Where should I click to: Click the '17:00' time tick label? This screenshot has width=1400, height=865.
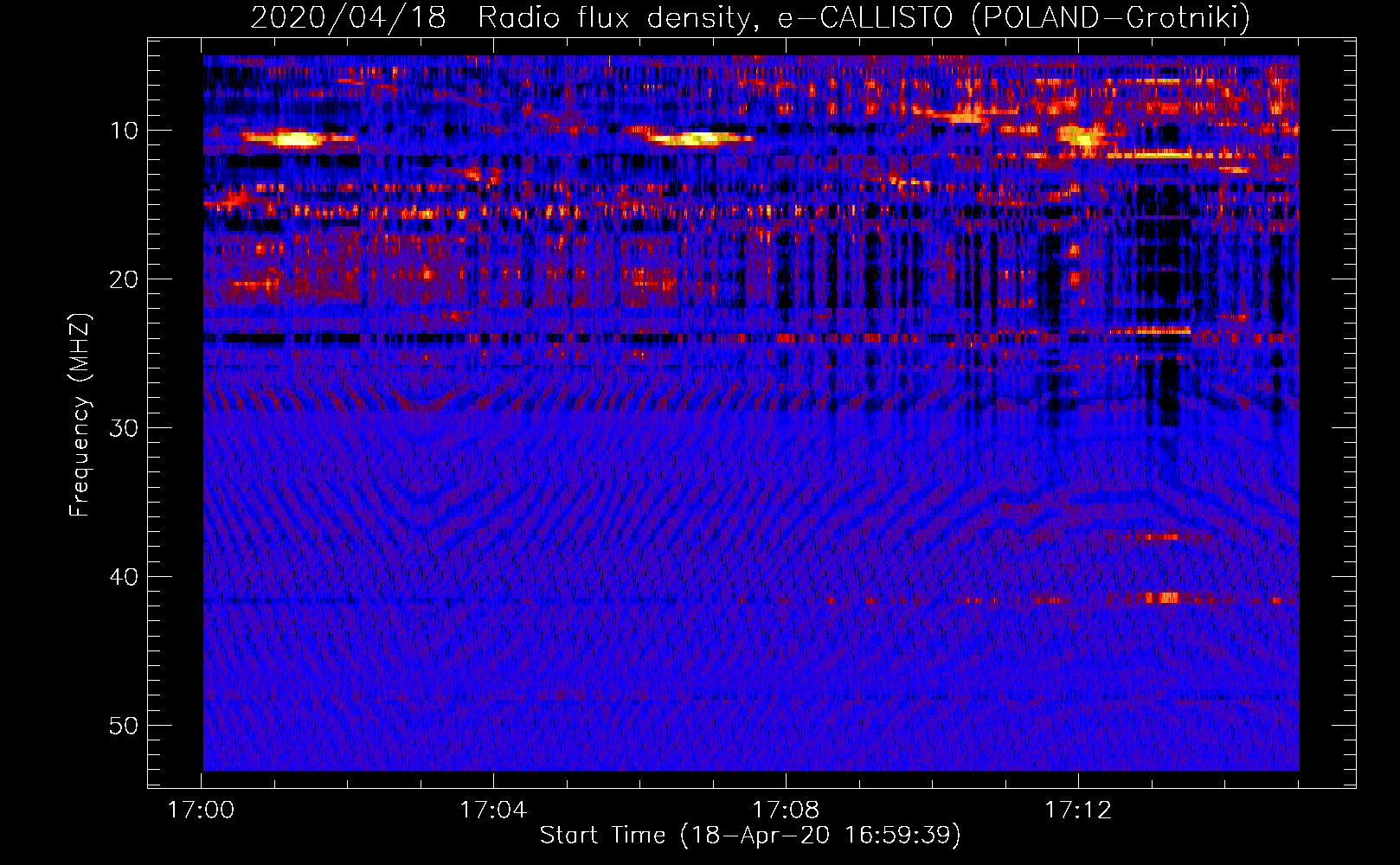click(x=201, y=811)
